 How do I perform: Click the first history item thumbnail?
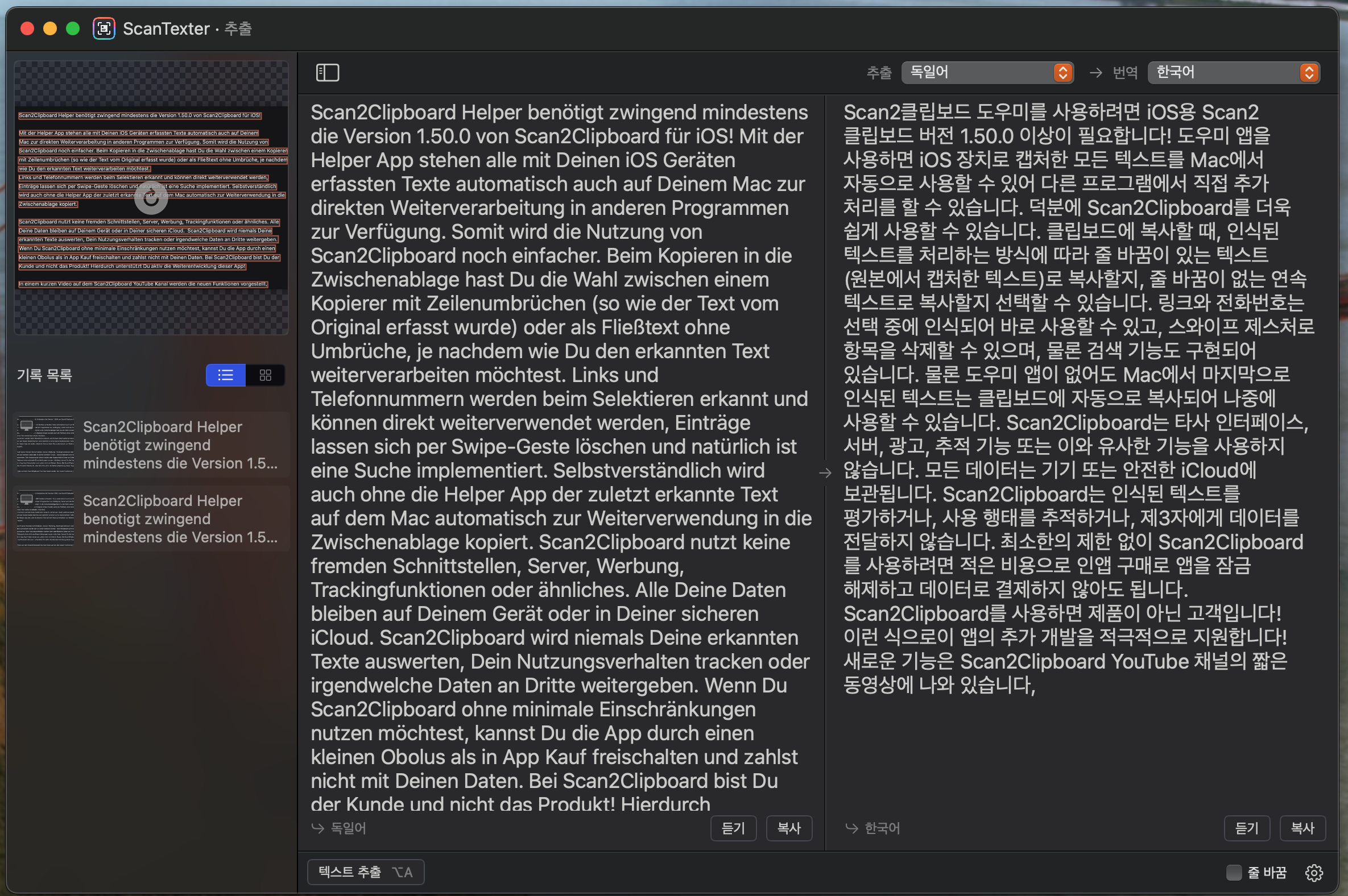pyautogui.click(x=45, y=445)
